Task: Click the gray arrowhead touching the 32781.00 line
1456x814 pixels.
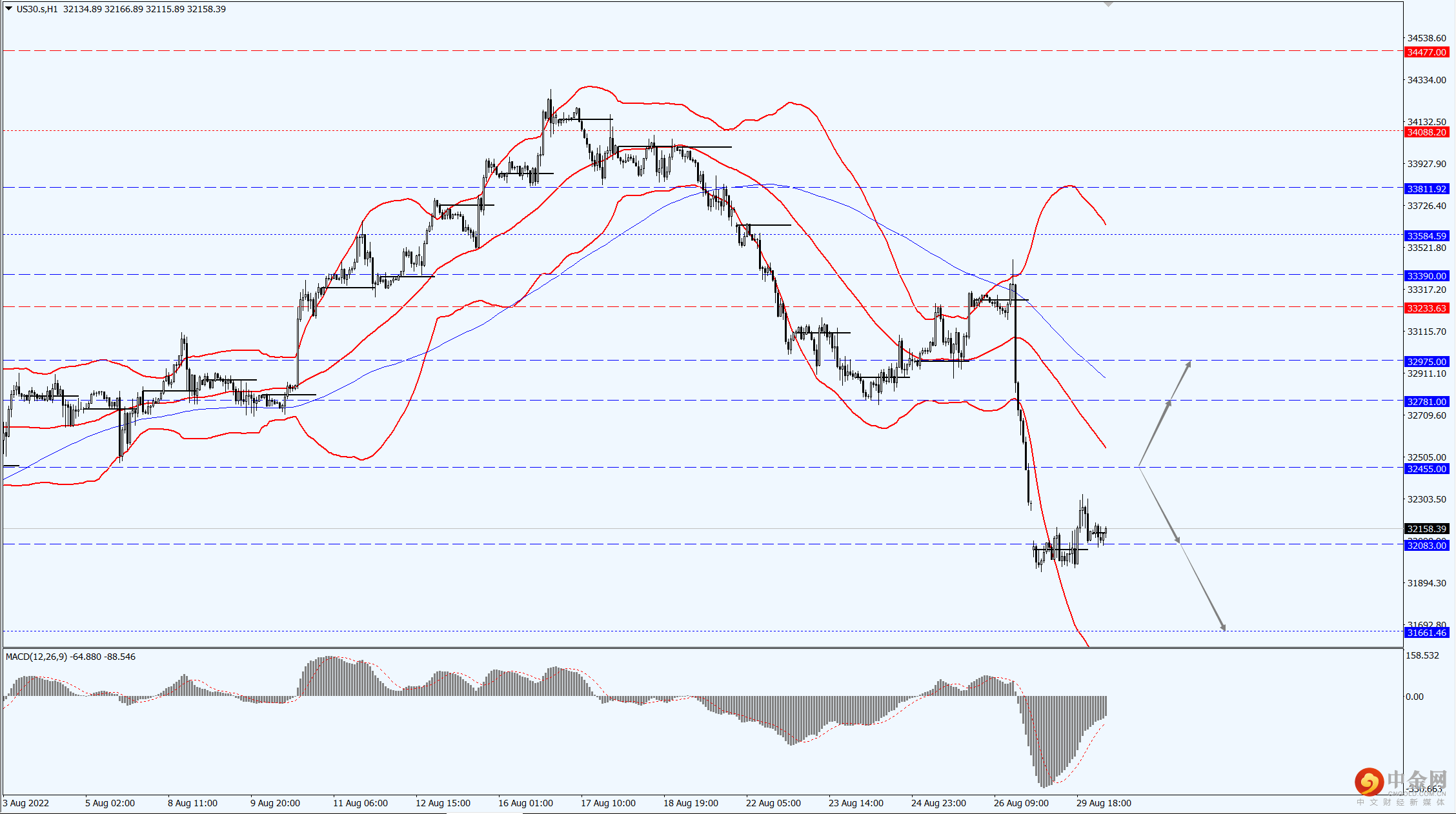Action: tap(1168, 404)
